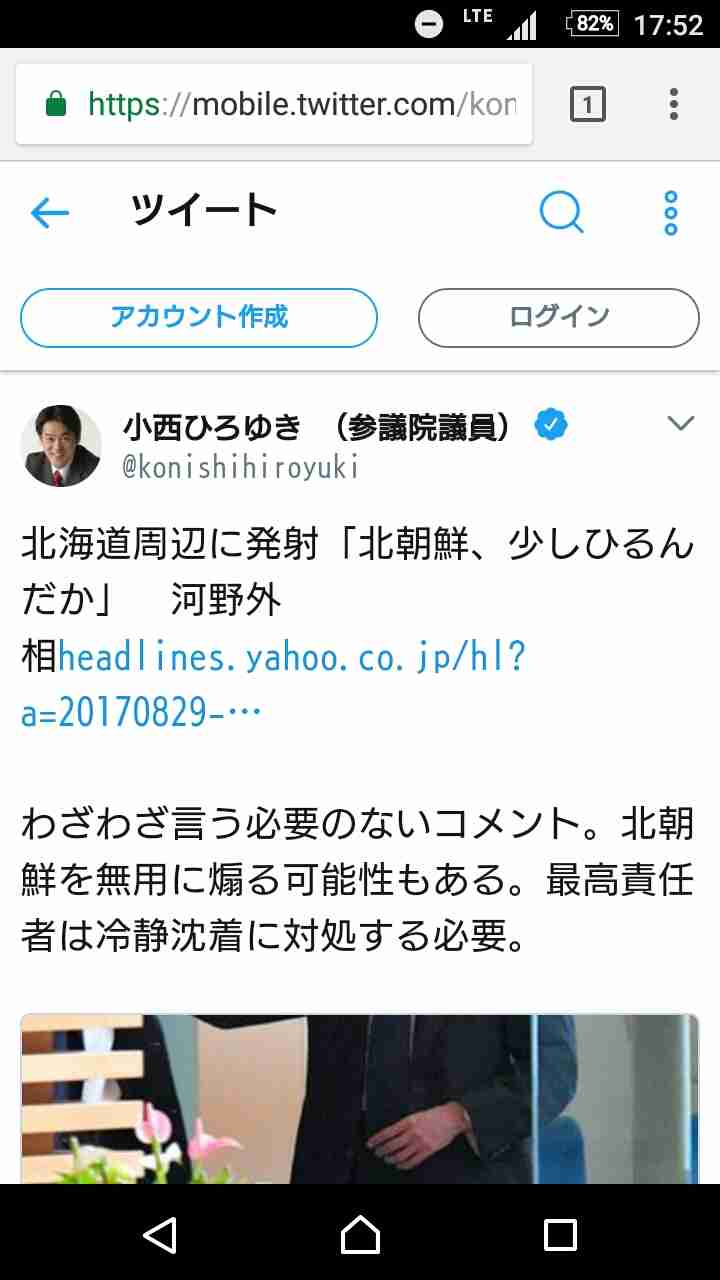Tap the back arrow next to ツイート
This screenshot has height=1280, width=720.
click(x=50, y=212)
